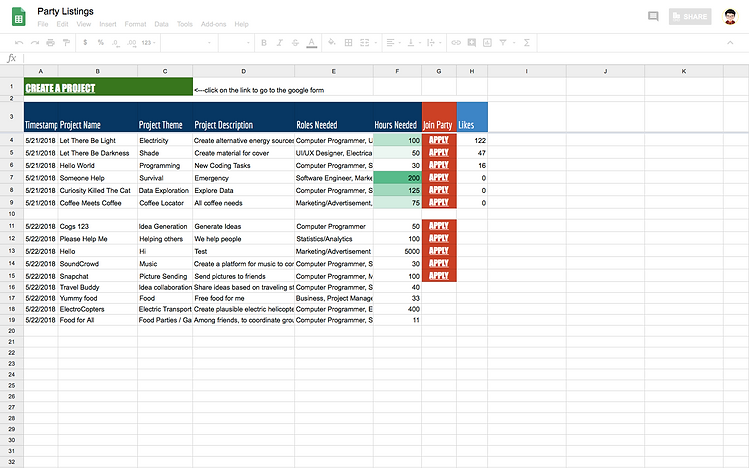Image resolution: width=749 pixels, height=468 pixels.
Task: Format as percent
Action: coord(100,43)
